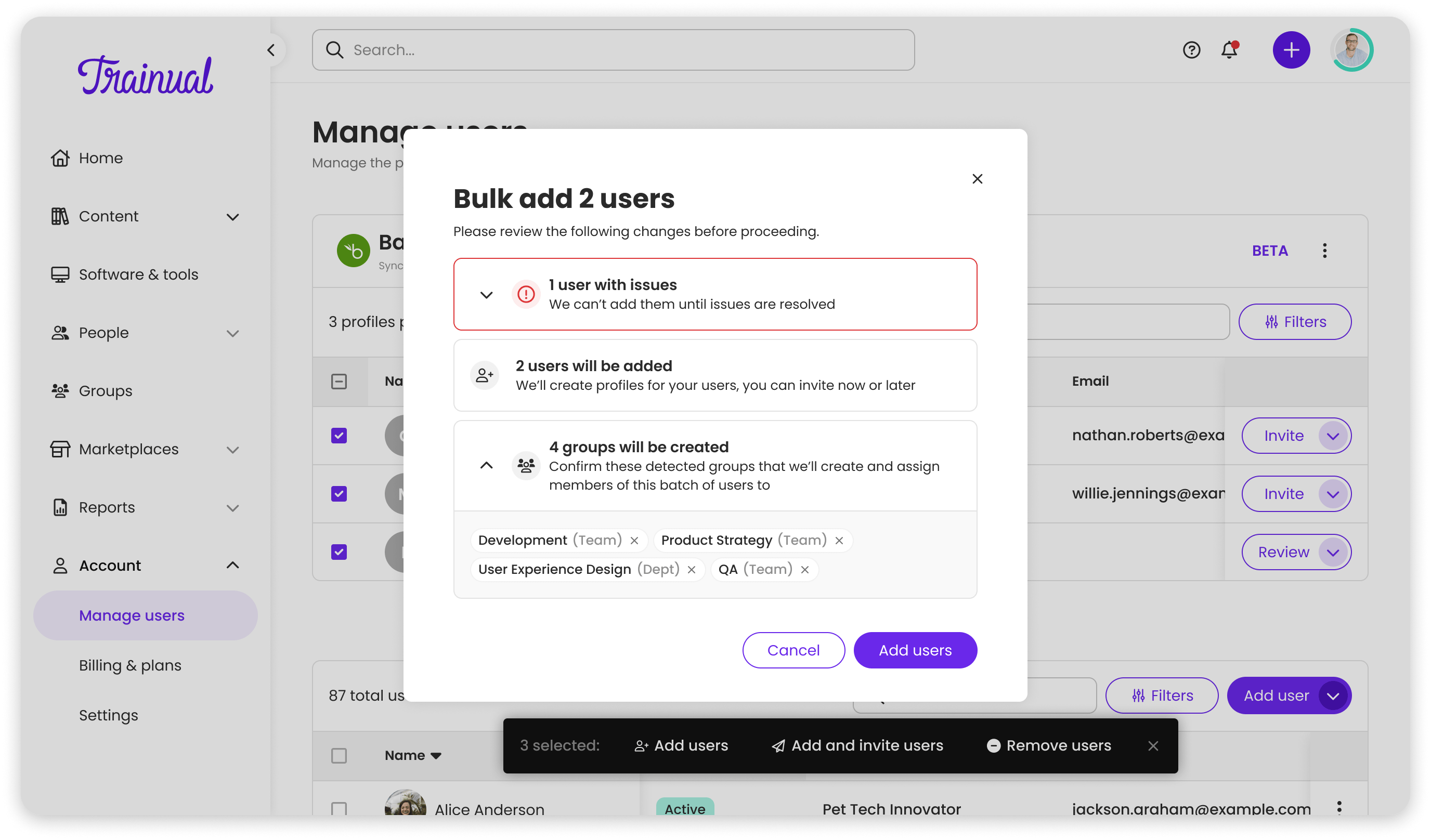Open Alice Anderson row options menu

[1339, 808]
